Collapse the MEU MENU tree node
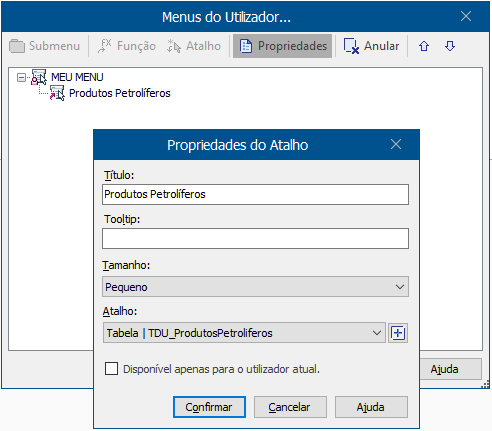492x431 pixels. click(21, 77)
